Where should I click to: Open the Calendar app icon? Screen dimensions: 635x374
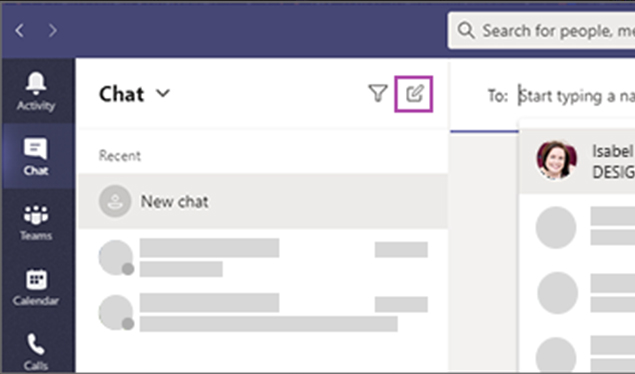(36, 287)
